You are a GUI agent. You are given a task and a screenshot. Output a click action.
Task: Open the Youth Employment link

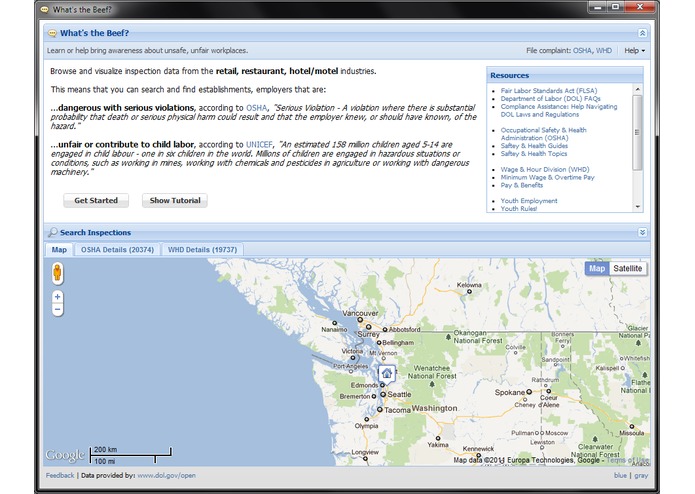tap(529, 201)
